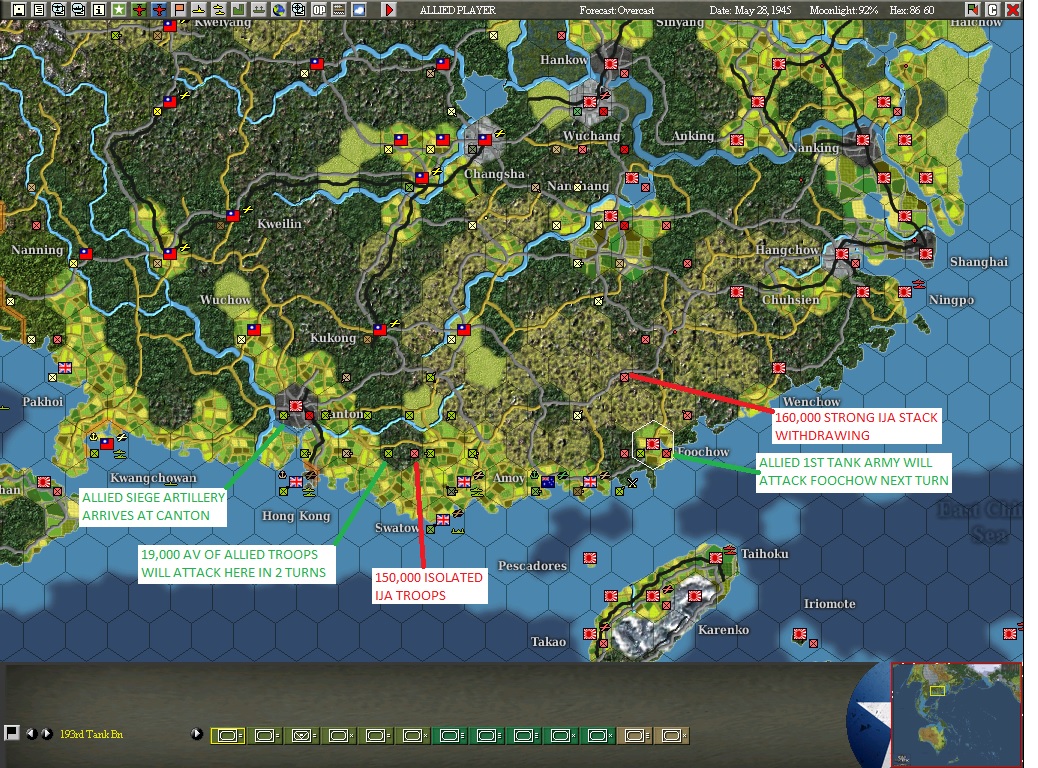Select the Chinese flag unit at Changsha
Image resolution: width=1038 pixels, height=768 pixels.
(485, 139)
